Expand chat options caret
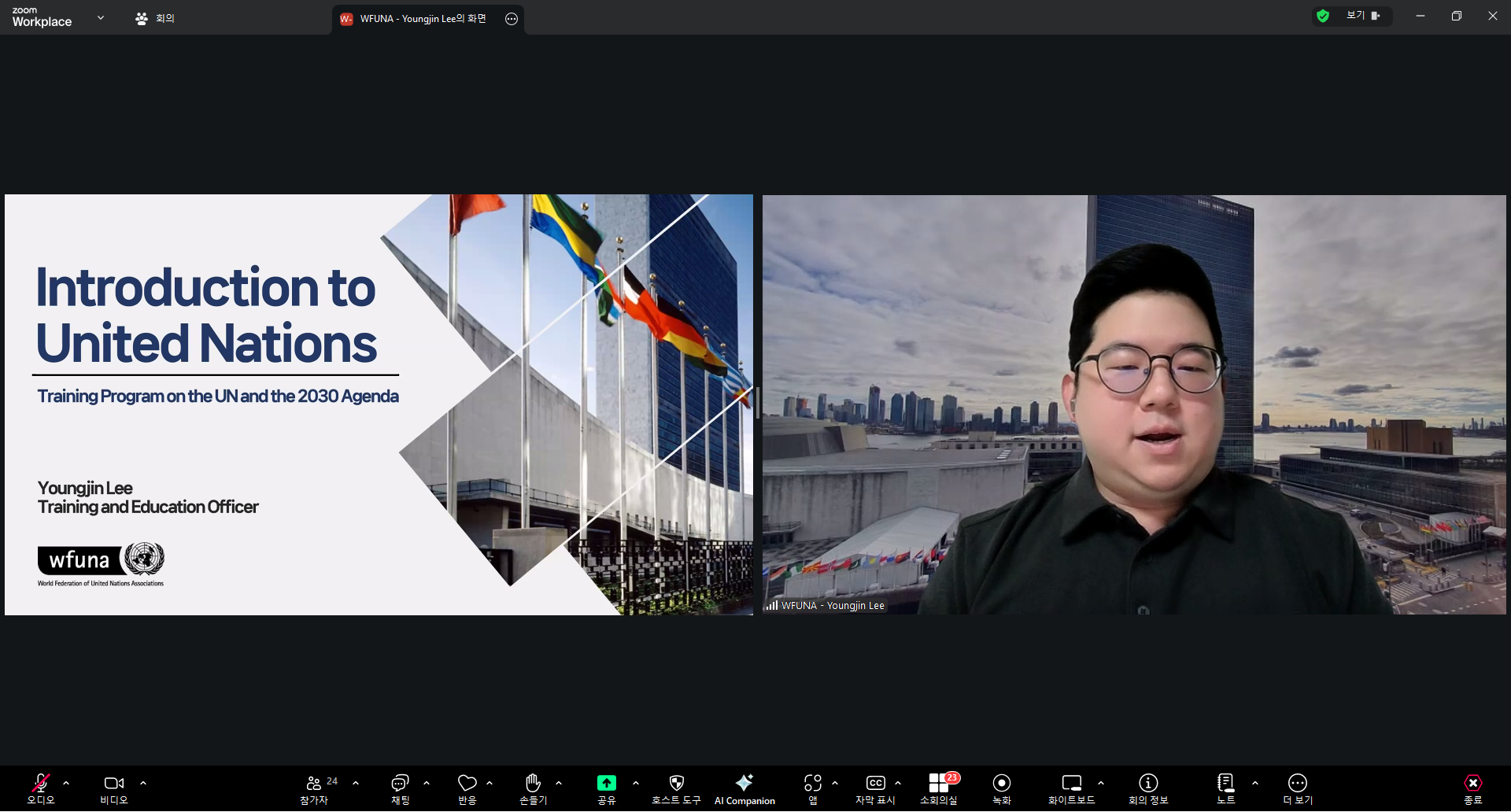This screenshot has width=1511, height=812. (427, 783)
